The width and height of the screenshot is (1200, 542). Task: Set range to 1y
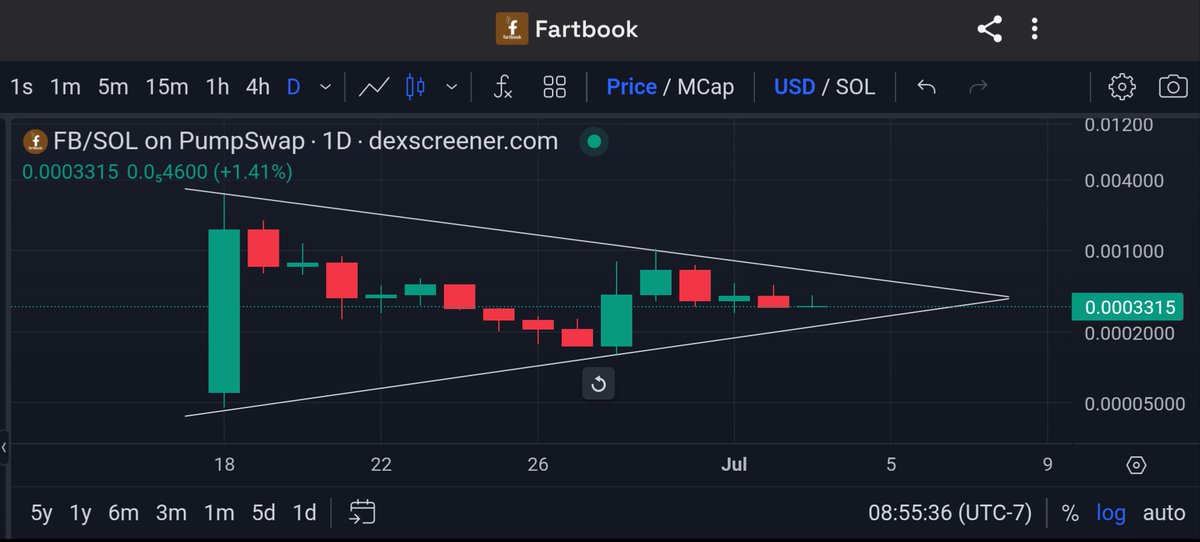click(x=80, y=513)
